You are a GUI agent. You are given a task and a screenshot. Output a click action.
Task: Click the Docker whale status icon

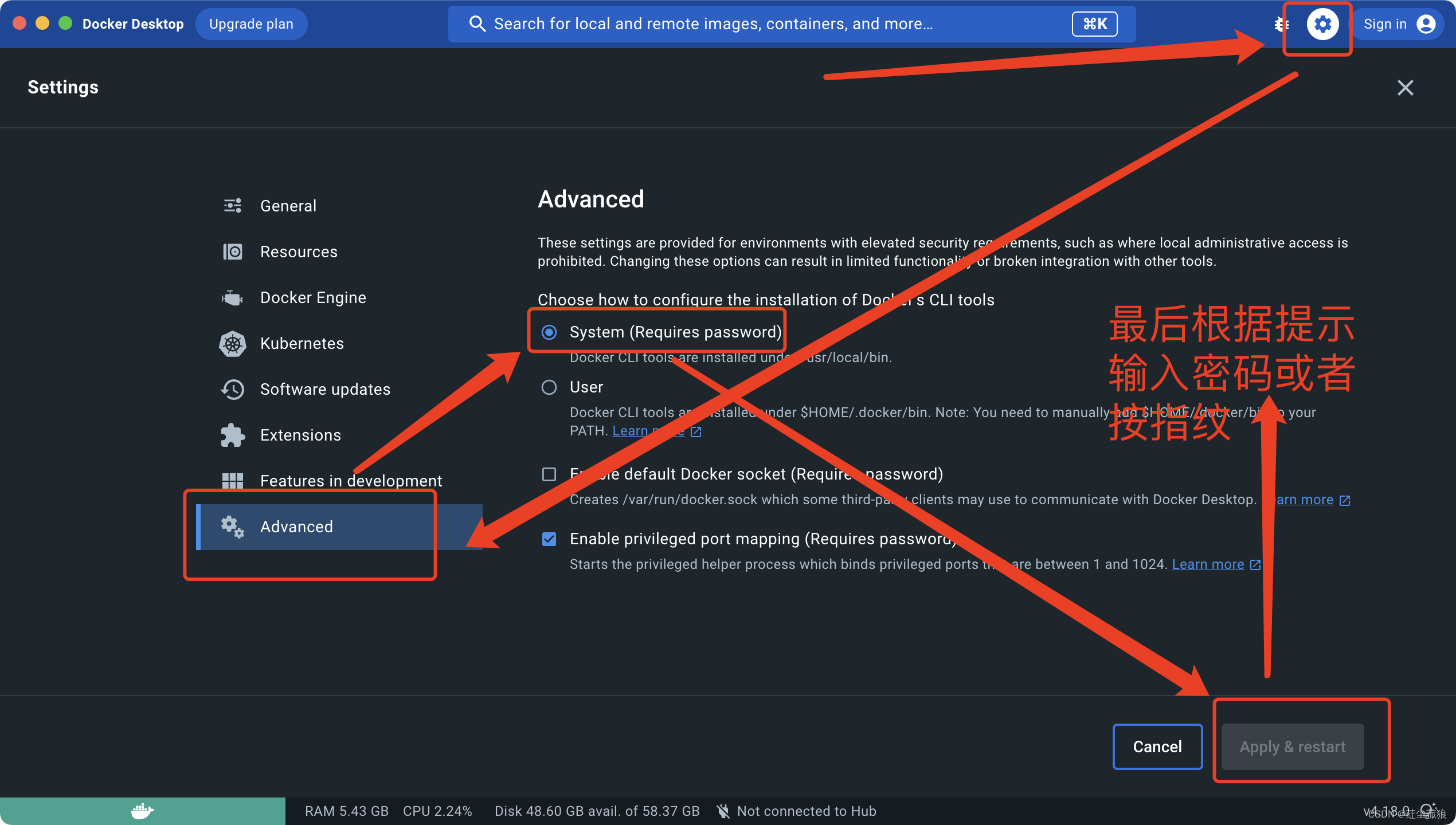coord(142,811)
